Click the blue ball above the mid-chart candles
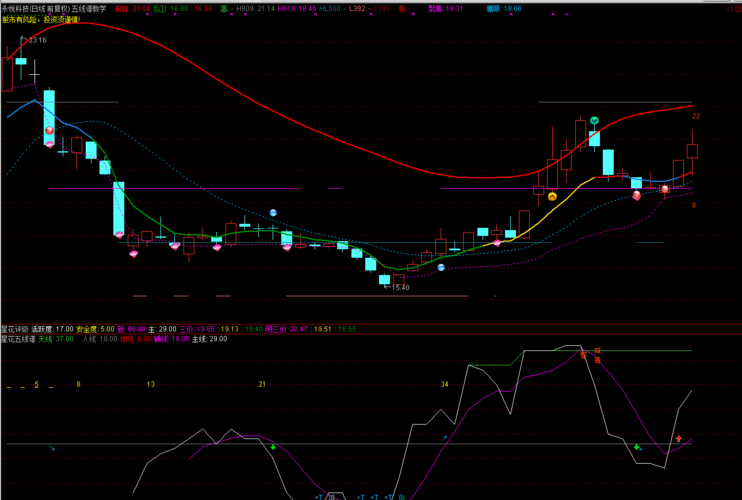 click(273, 213)
